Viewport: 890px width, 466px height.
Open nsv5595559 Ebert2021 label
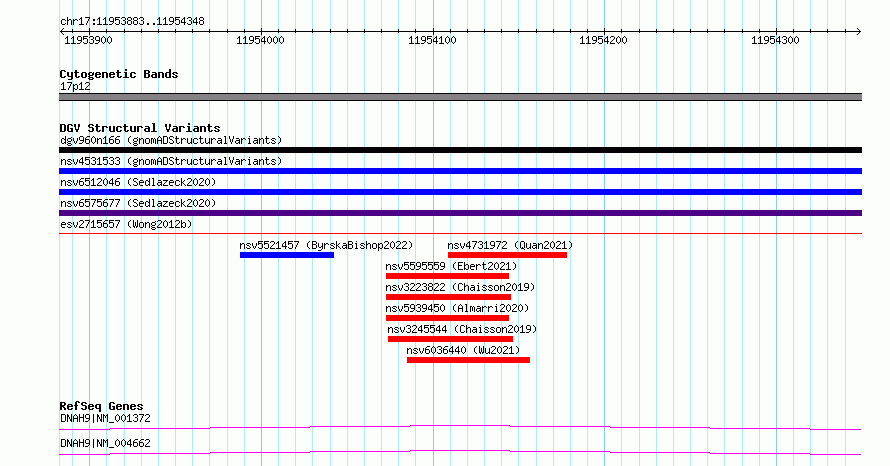[x=451, y=266]
